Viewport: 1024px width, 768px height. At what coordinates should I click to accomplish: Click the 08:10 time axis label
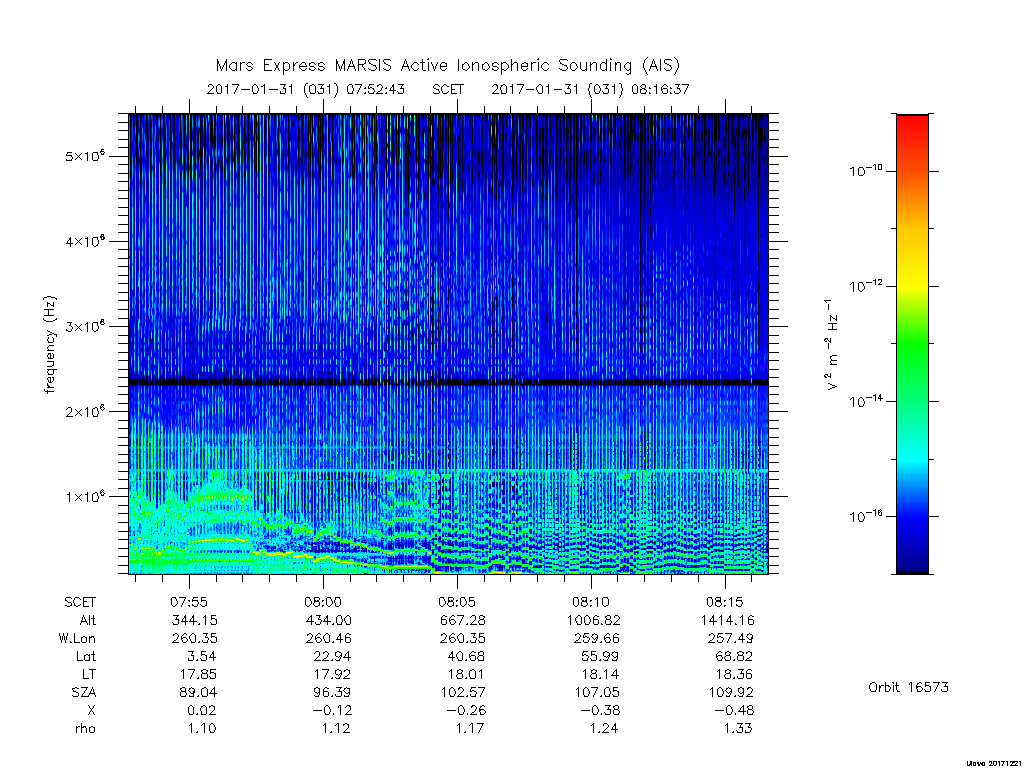(x=591, y=602)
